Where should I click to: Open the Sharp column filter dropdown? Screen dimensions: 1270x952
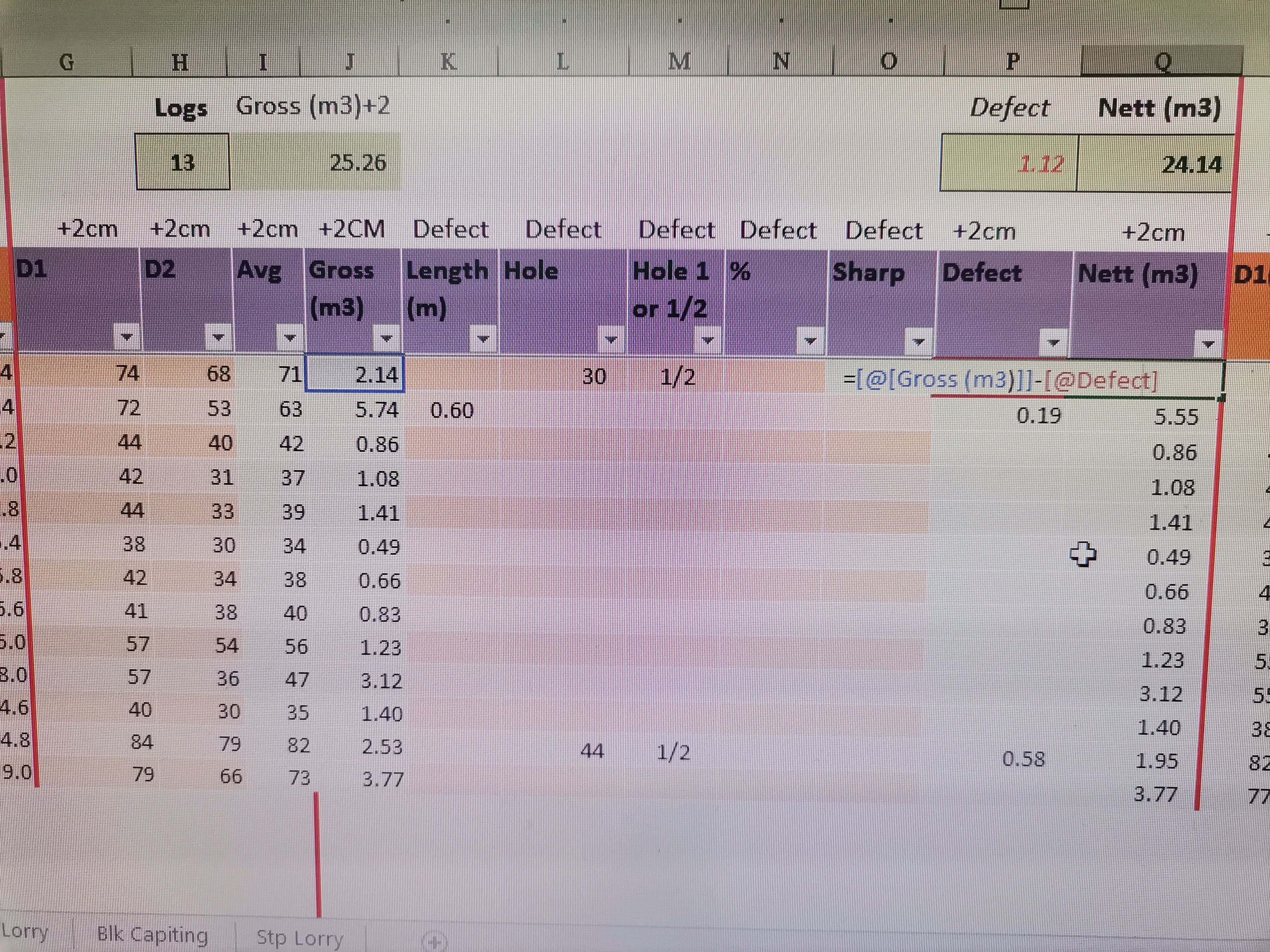point(919,342)
